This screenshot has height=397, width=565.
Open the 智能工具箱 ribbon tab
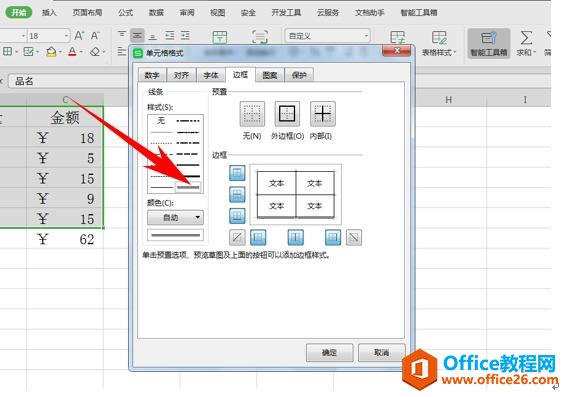coord(419,13)
